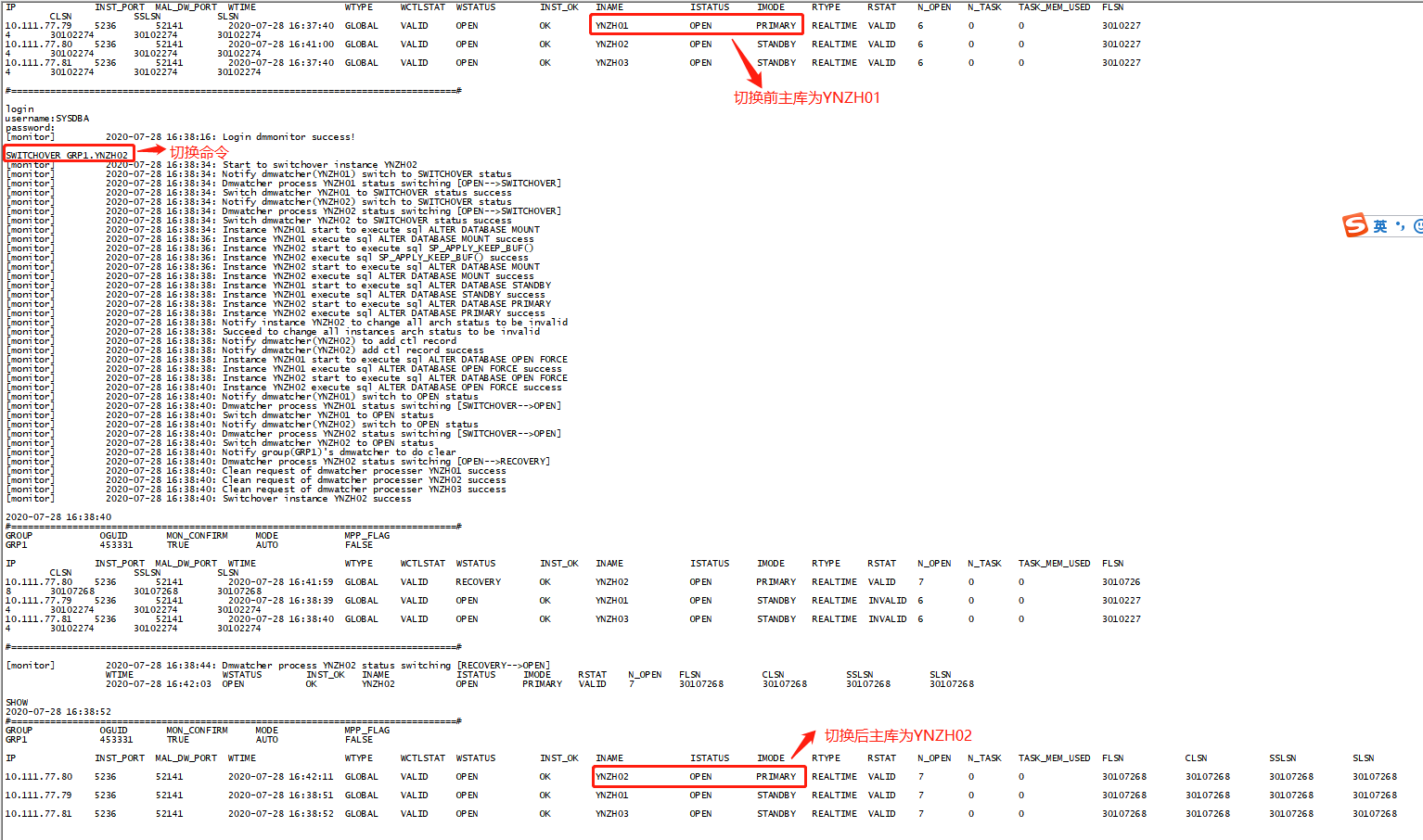Select 'Switchover instance YNZH02 success' line

pos(316,499)
